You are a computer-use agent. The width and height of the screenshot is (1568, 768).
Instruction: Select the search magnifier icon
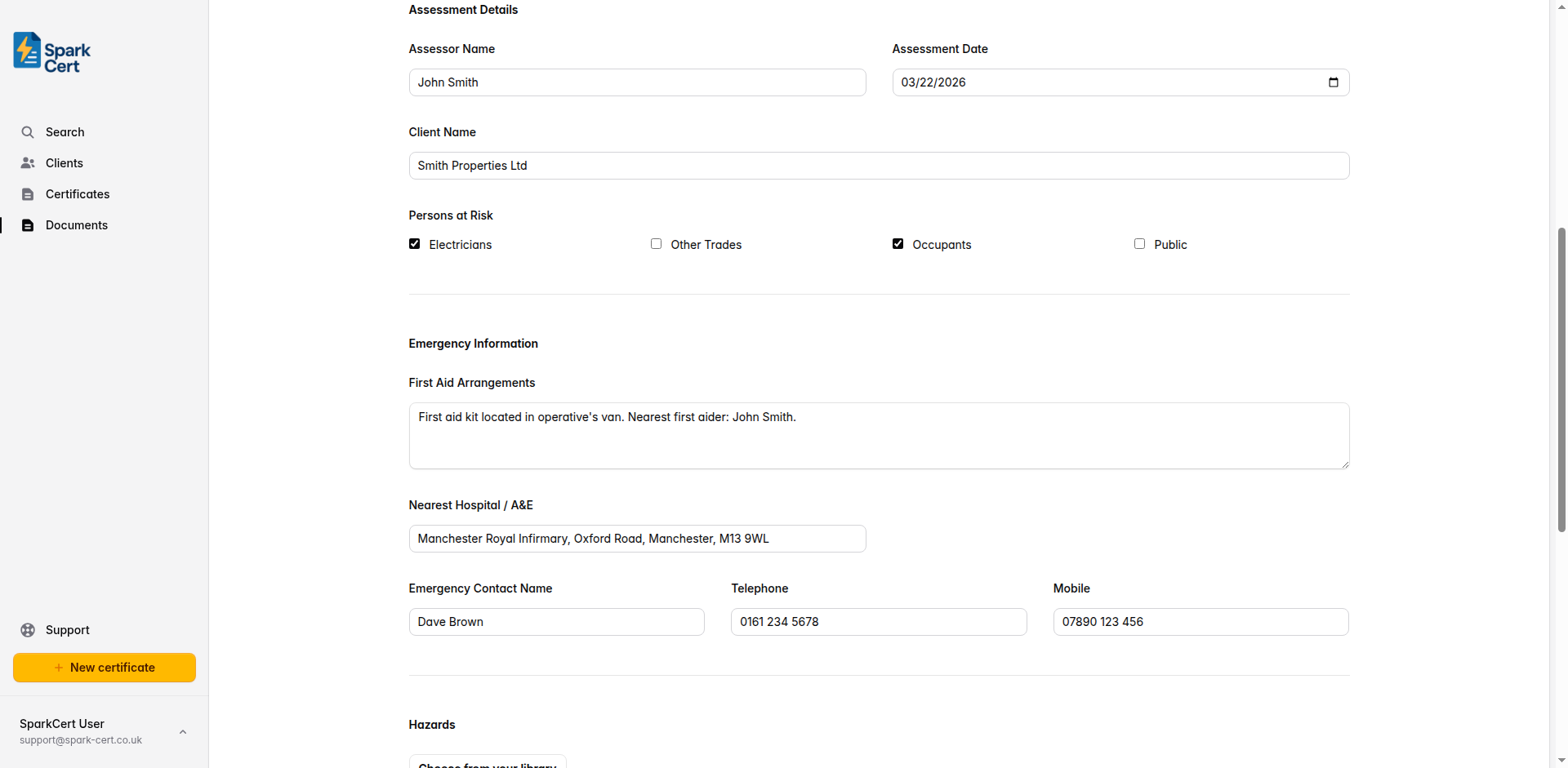tap(28, 131)
